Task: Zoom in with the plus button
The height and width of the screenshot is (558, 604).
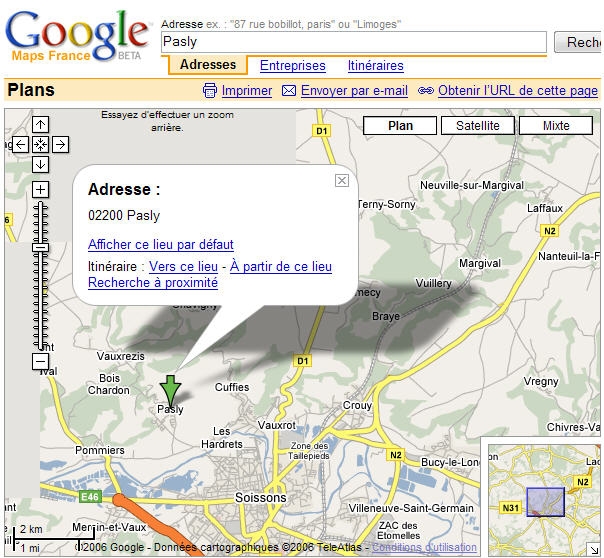Action: tap(40, 189)
